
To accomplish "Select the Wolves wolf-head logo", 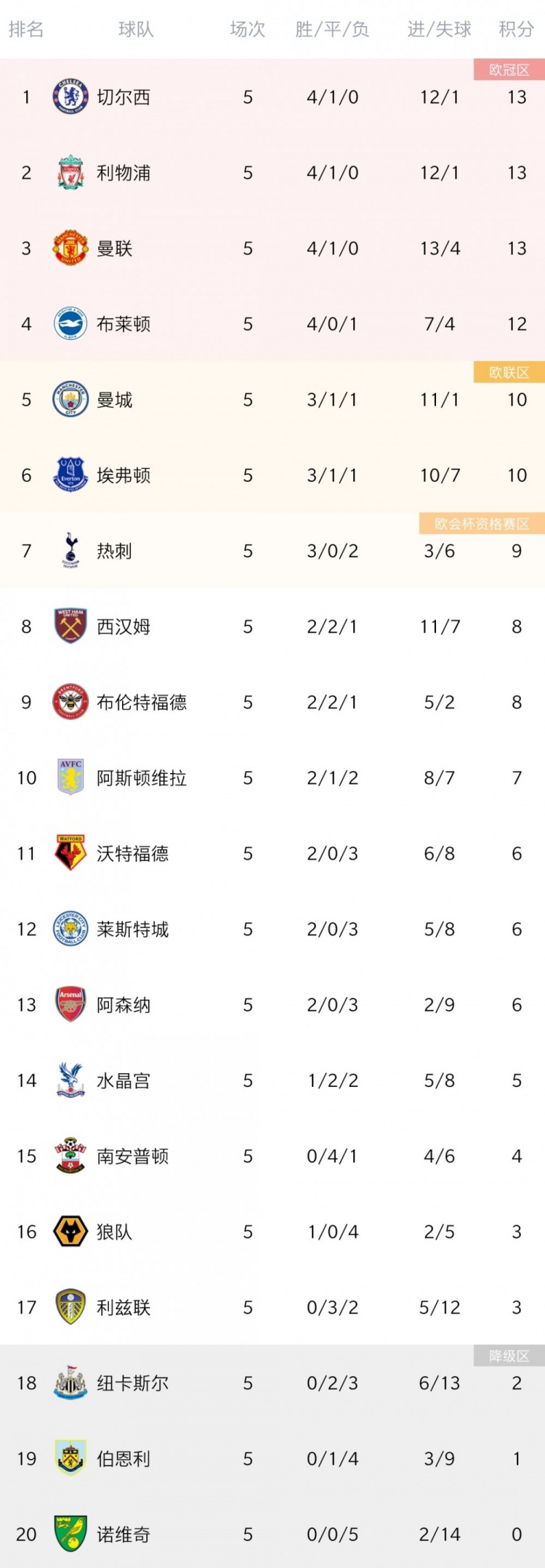I will (x=70, y=1232).
